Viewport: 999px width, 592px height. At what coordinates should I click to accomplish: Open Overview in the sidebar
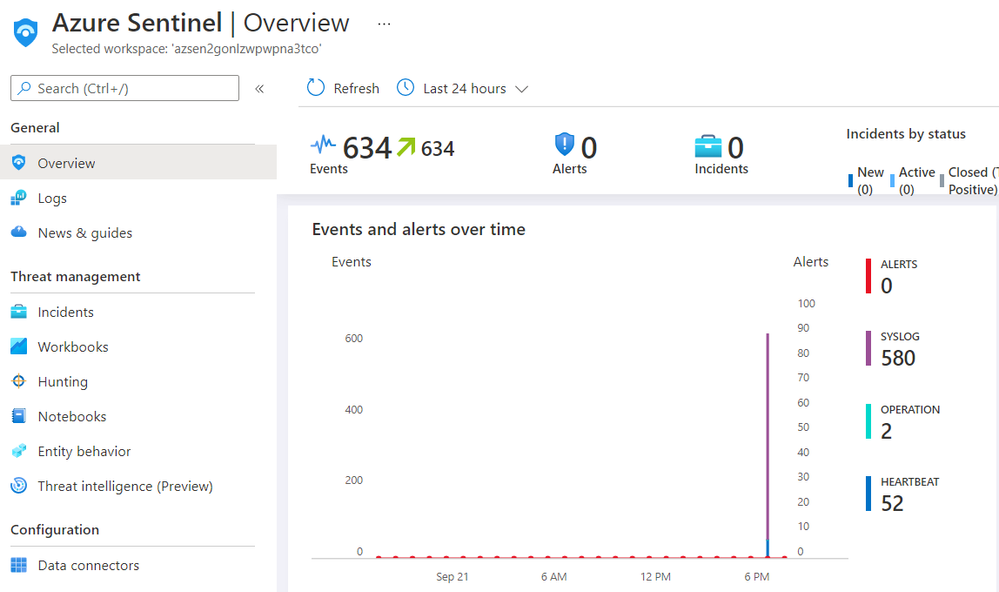click(138, 162)
